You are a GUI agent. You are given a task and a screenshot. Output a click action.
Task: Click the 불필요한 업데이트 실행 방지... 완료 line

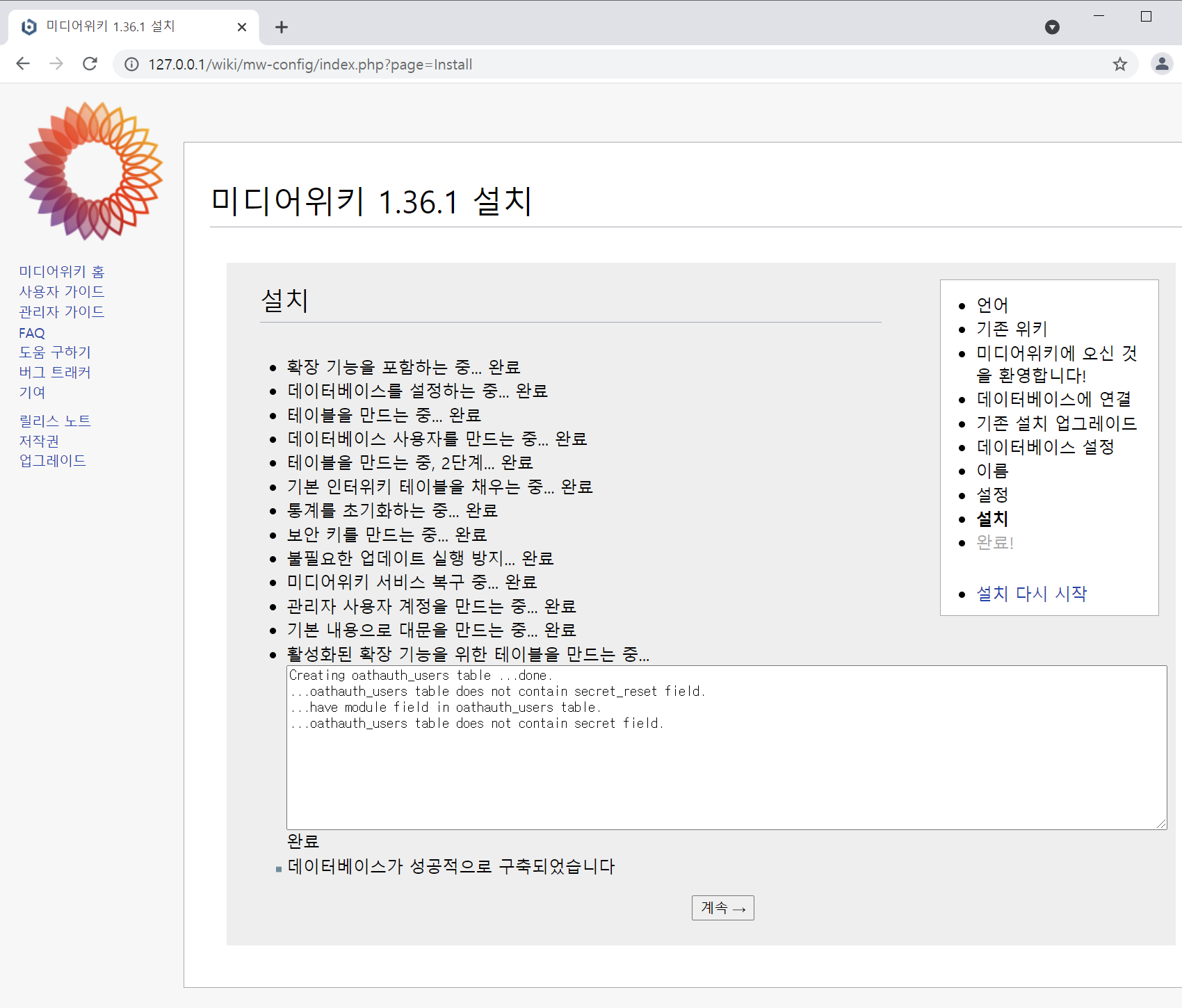(421, 558)
